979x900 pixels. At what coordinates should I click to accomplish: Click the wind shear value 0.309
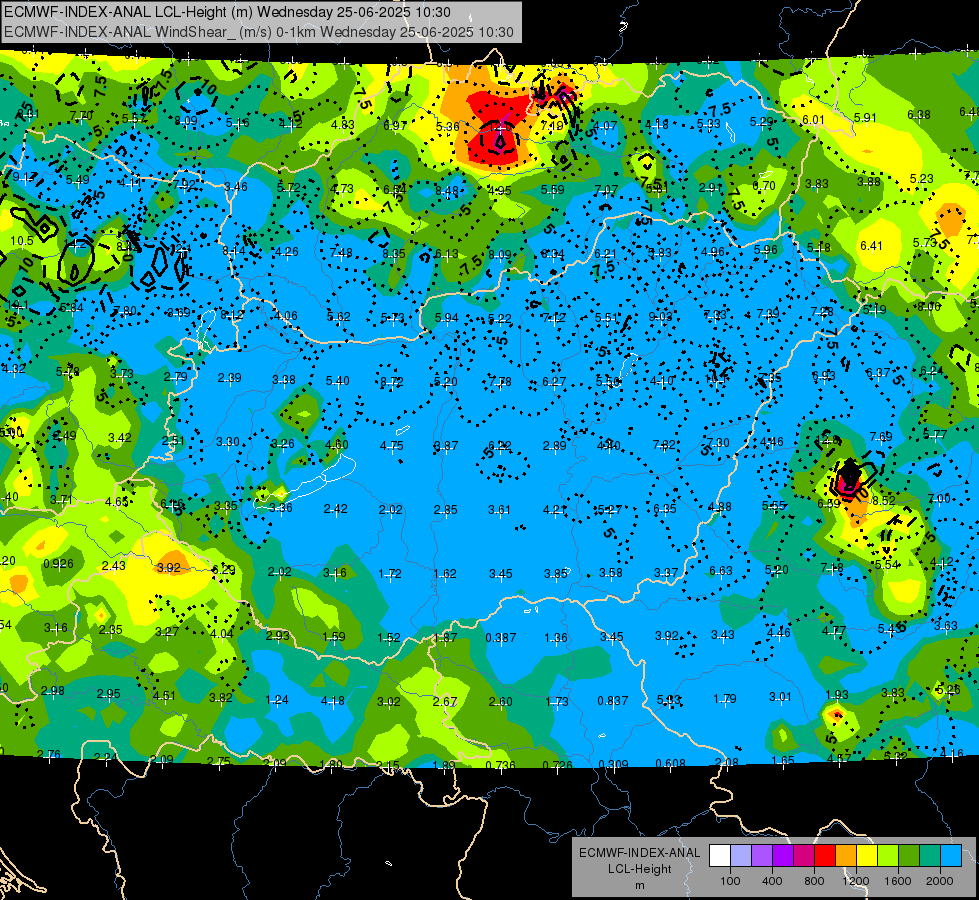click(613, 764)
